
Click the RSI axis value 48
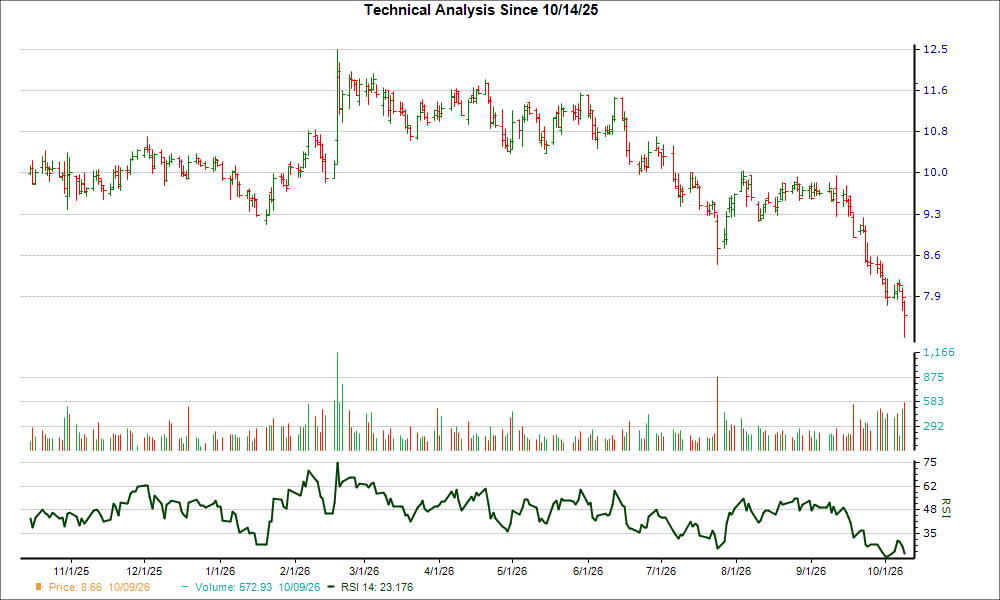(x=930, y=509)
